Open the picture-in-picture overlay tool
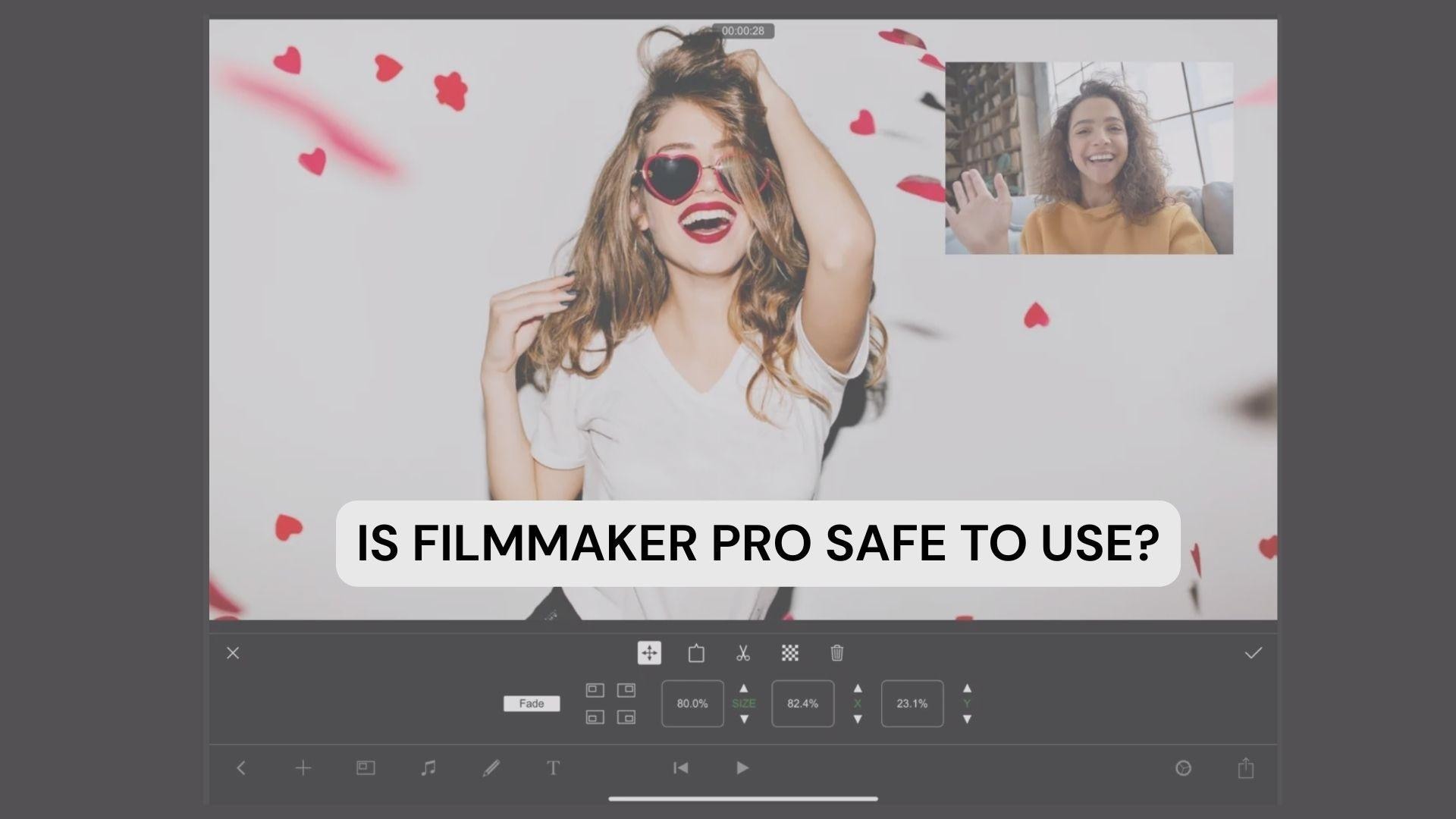1456x819 pixels. coord(366,767)
